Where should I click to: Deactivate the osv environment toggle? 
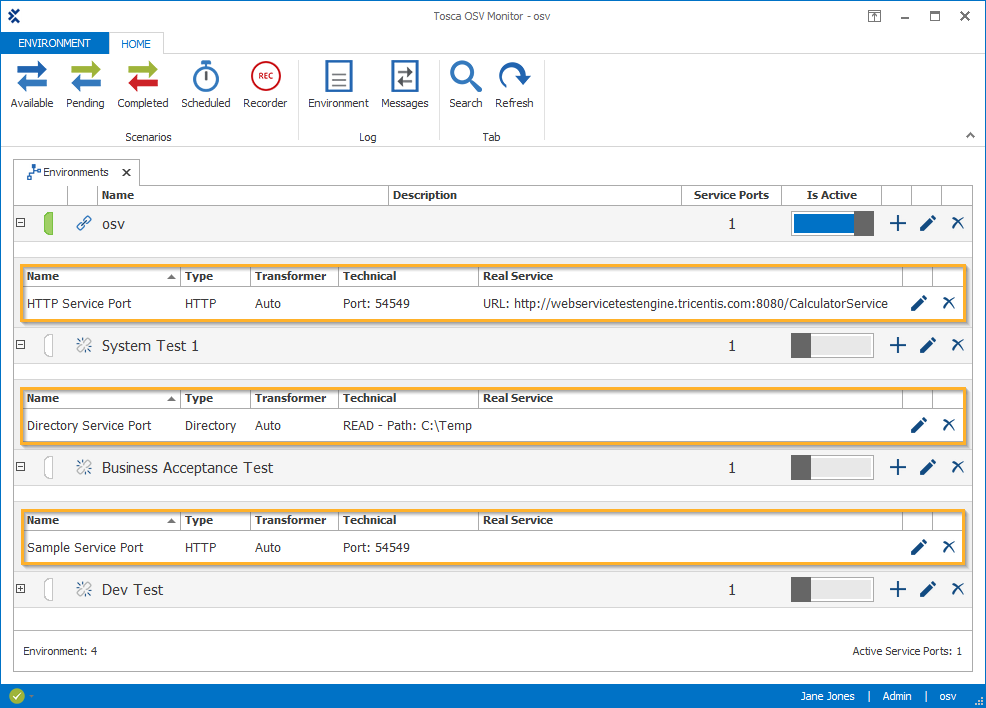point(832,224)
